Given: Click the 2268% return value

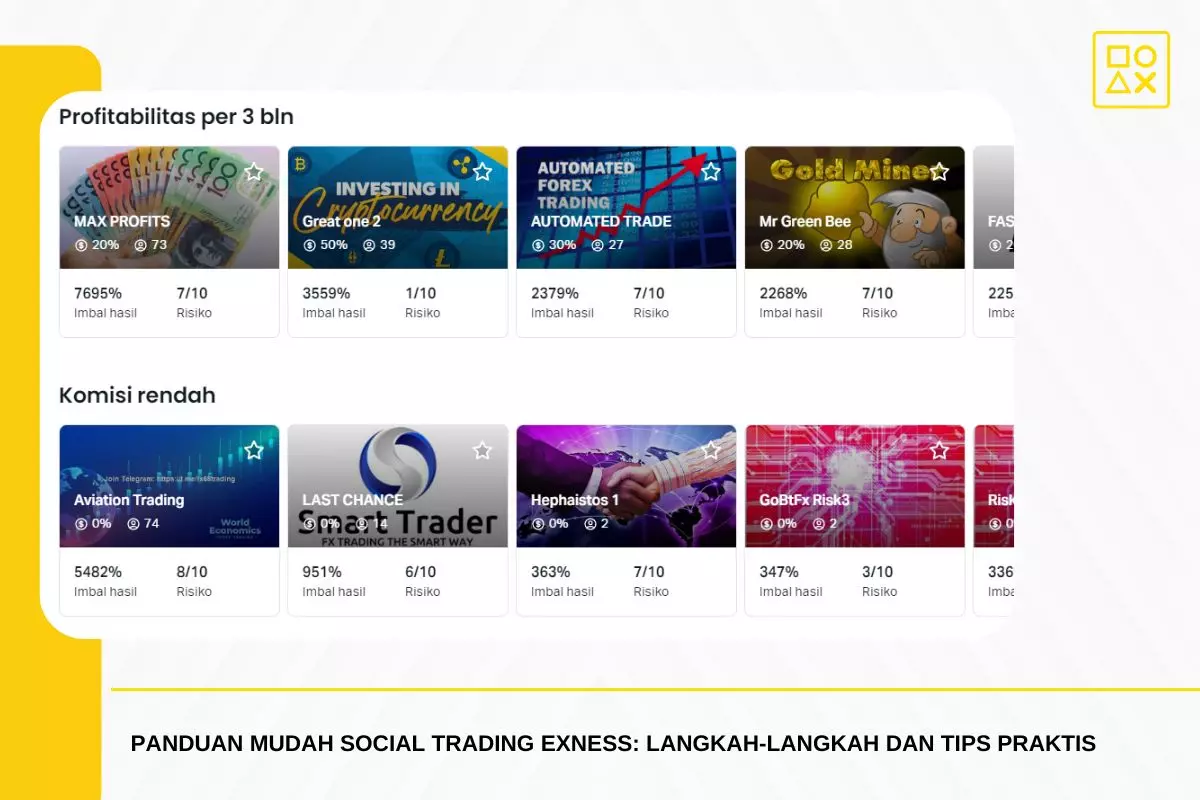Looking at the screenshot, I should pyautogui.click(x=784, y=293).
